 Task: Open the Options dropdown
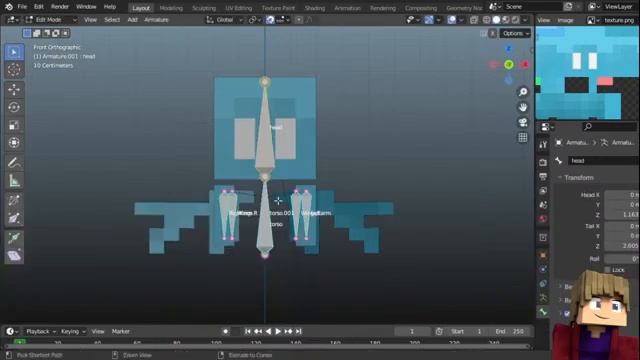(x=516, y=33)
